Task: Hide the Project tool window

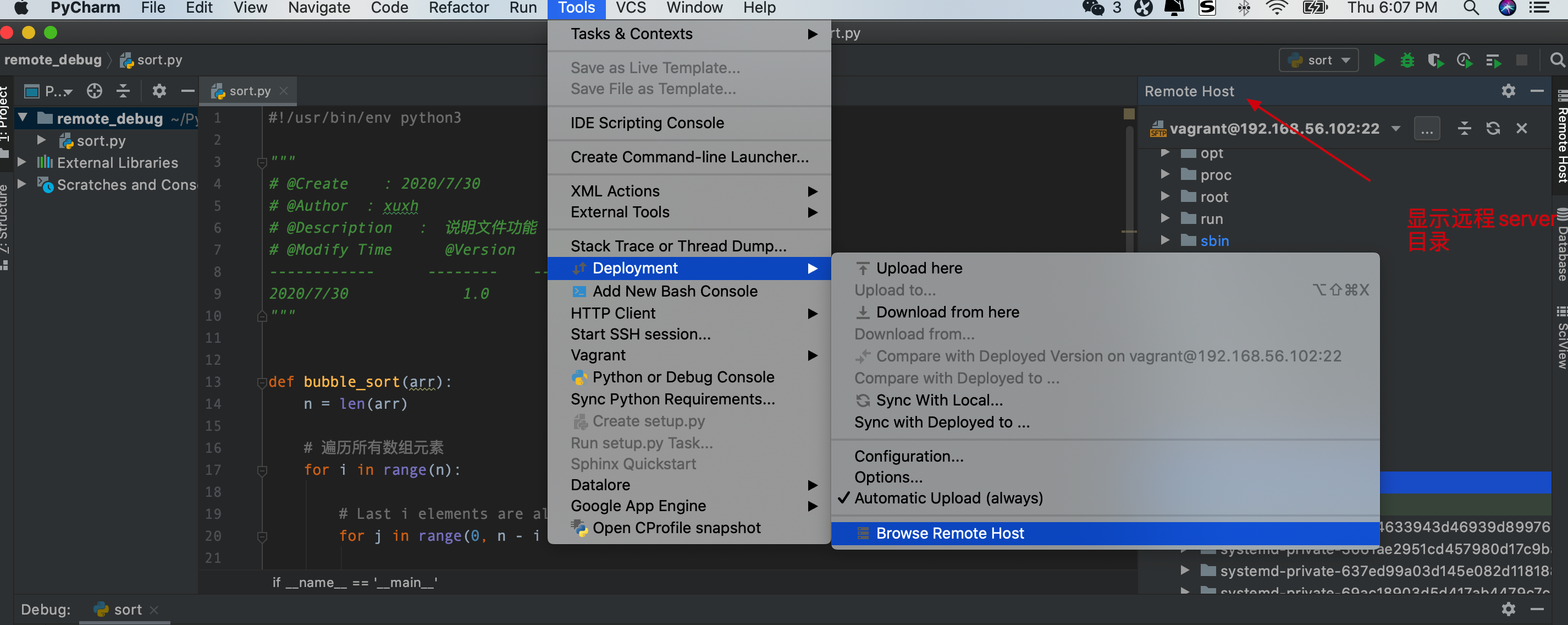Action: pos(187,91)
